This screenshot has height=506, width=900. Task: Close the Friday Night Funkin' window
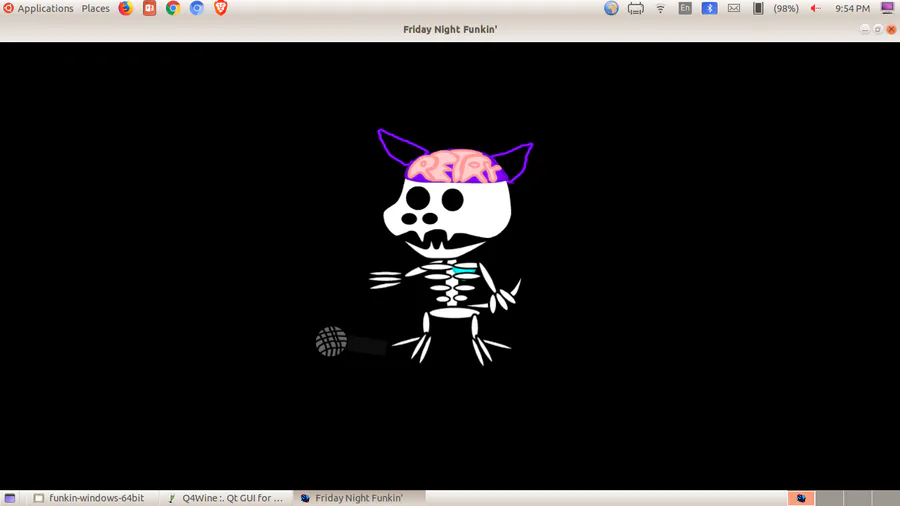[891, 29]
